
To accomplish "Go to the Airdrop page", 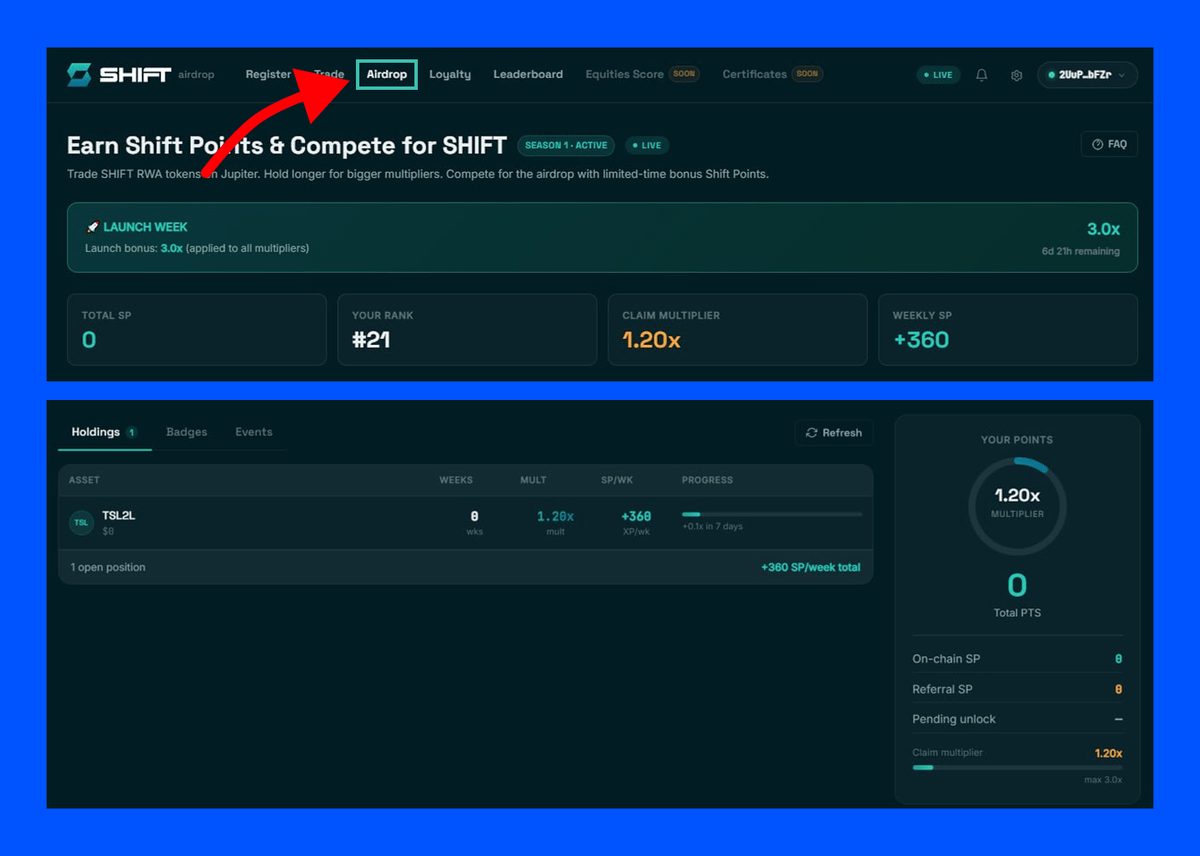I will (386, 74).
